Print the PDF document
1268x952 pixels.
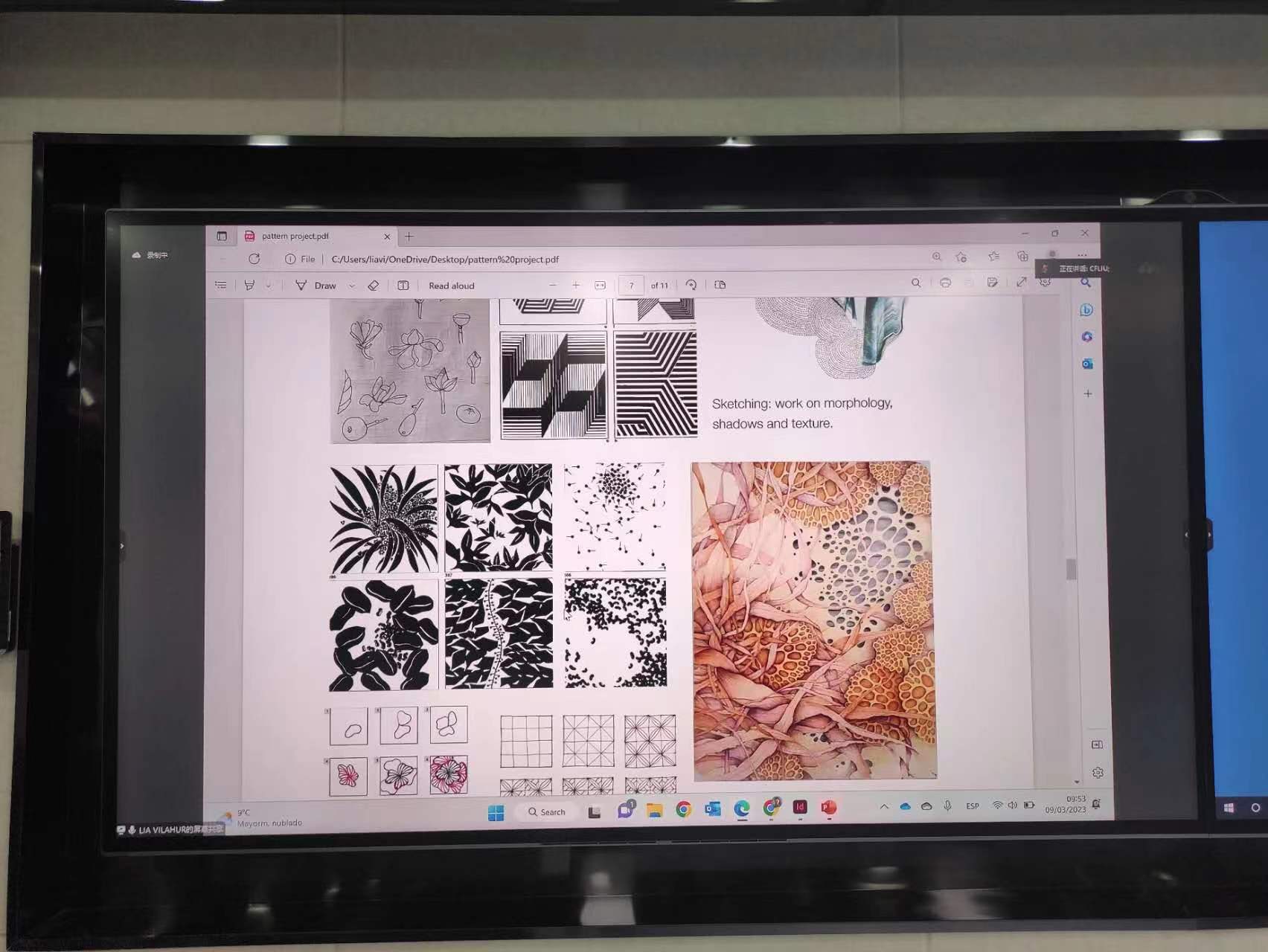pos(945,283)
